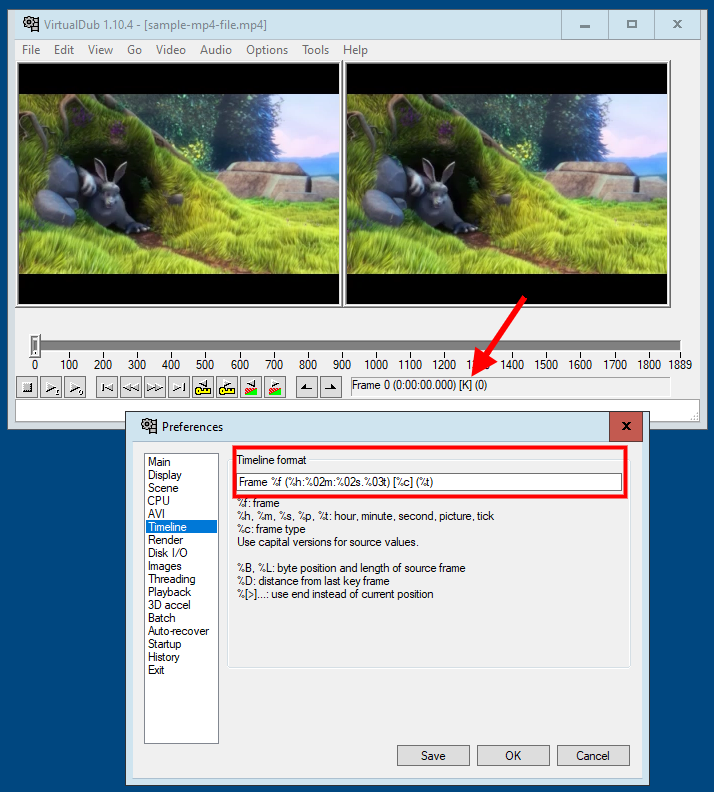This screenshot has width=714, height=792.
Task: Click OK in Preferences dialog
Action: click(x=513, y=756)
